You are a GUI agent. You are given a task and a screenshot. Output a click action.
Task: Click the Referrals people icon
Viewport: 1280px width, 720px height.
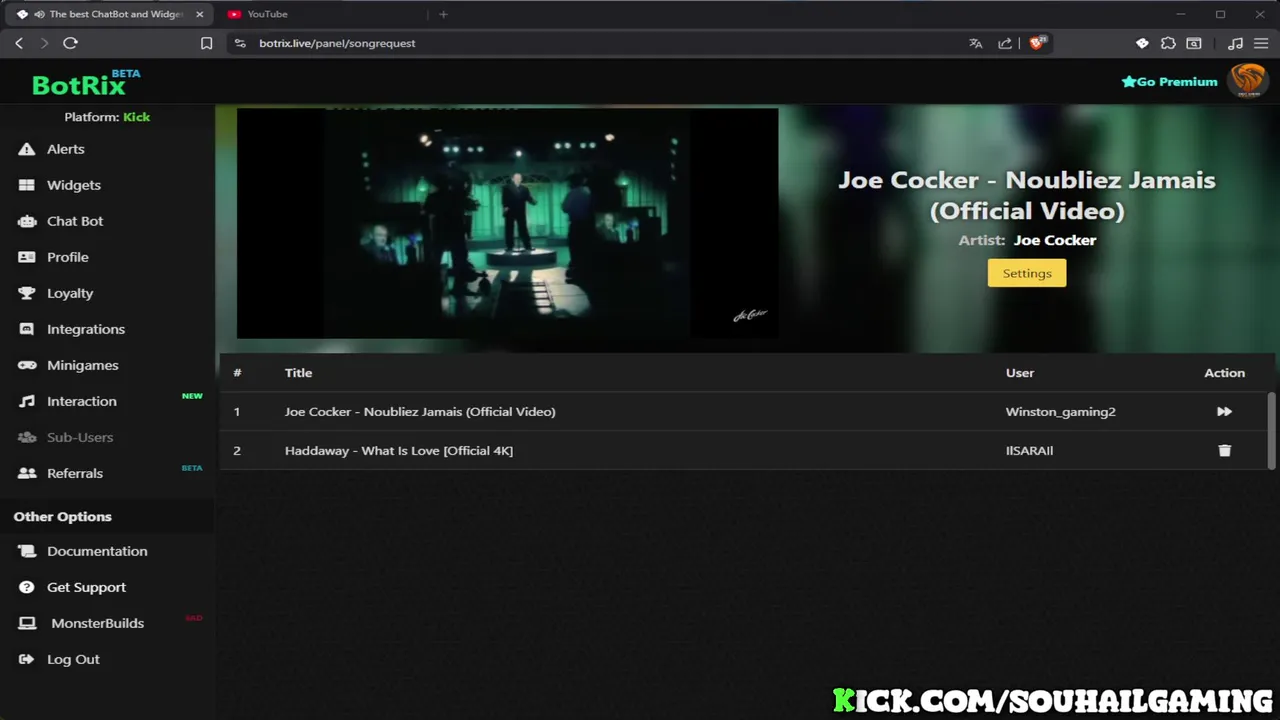27,473
